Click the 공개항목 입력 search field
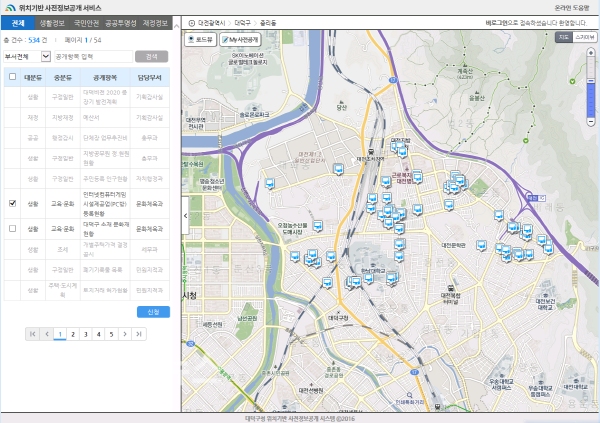The width and height of the screenshot is (600, 423). 92,57
